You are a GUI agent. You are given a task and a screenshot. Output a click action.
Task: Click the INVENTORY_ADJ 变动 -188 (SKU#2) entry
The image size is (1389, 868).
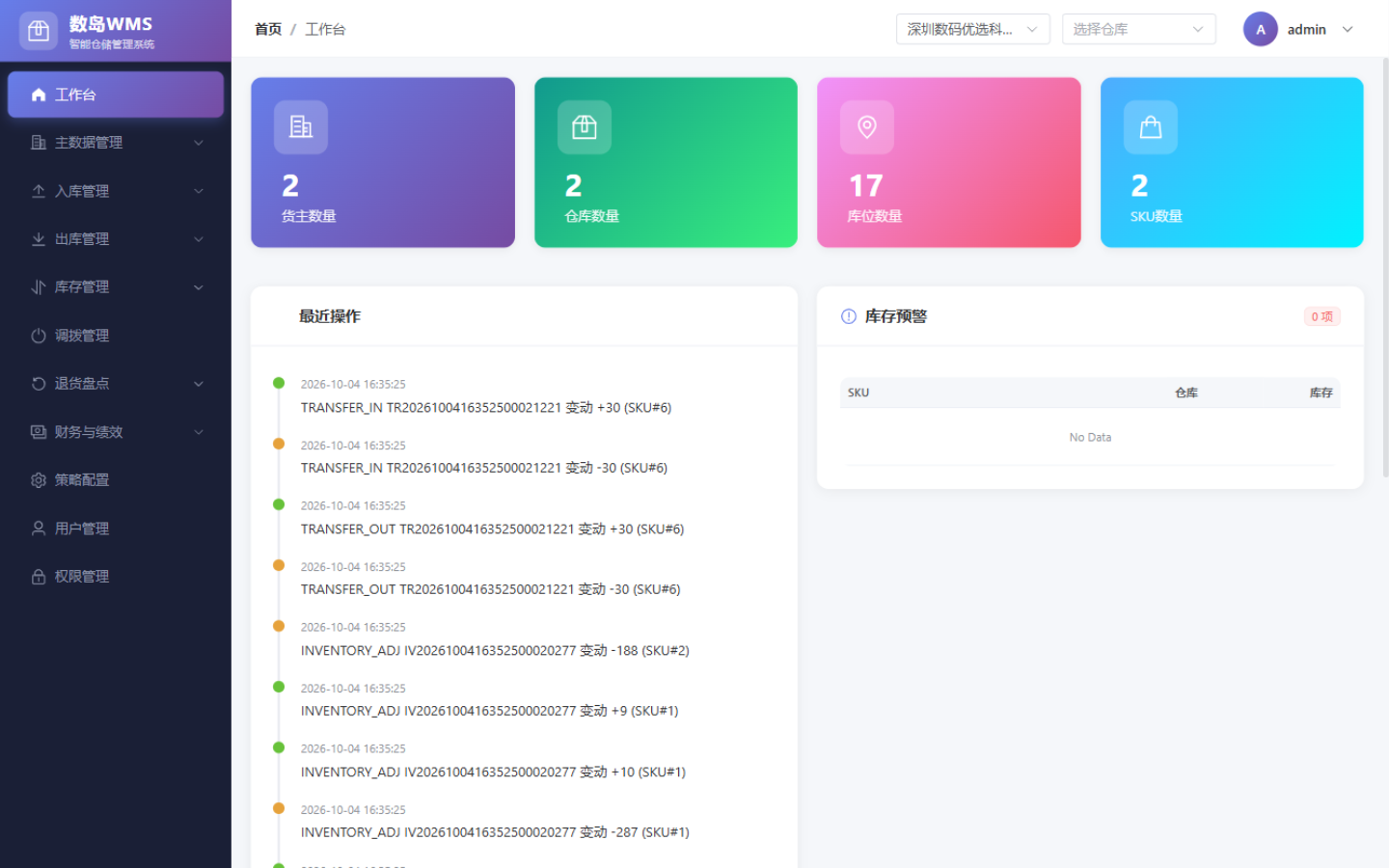[x=495, y=650]
